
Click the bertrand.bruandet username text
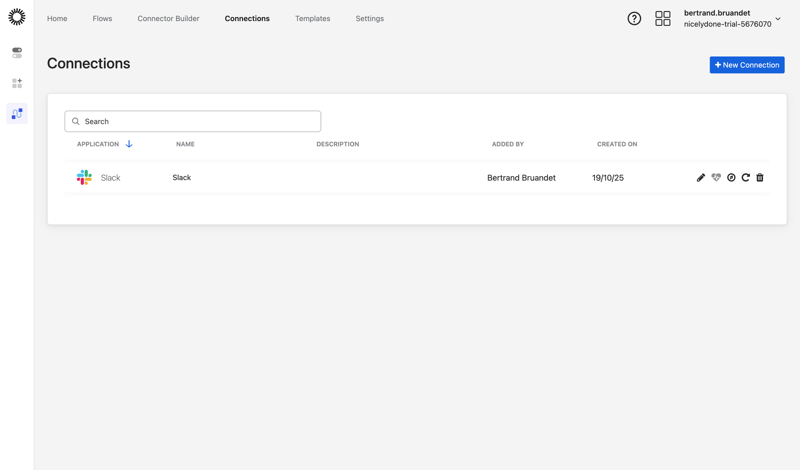coord(717,13)
